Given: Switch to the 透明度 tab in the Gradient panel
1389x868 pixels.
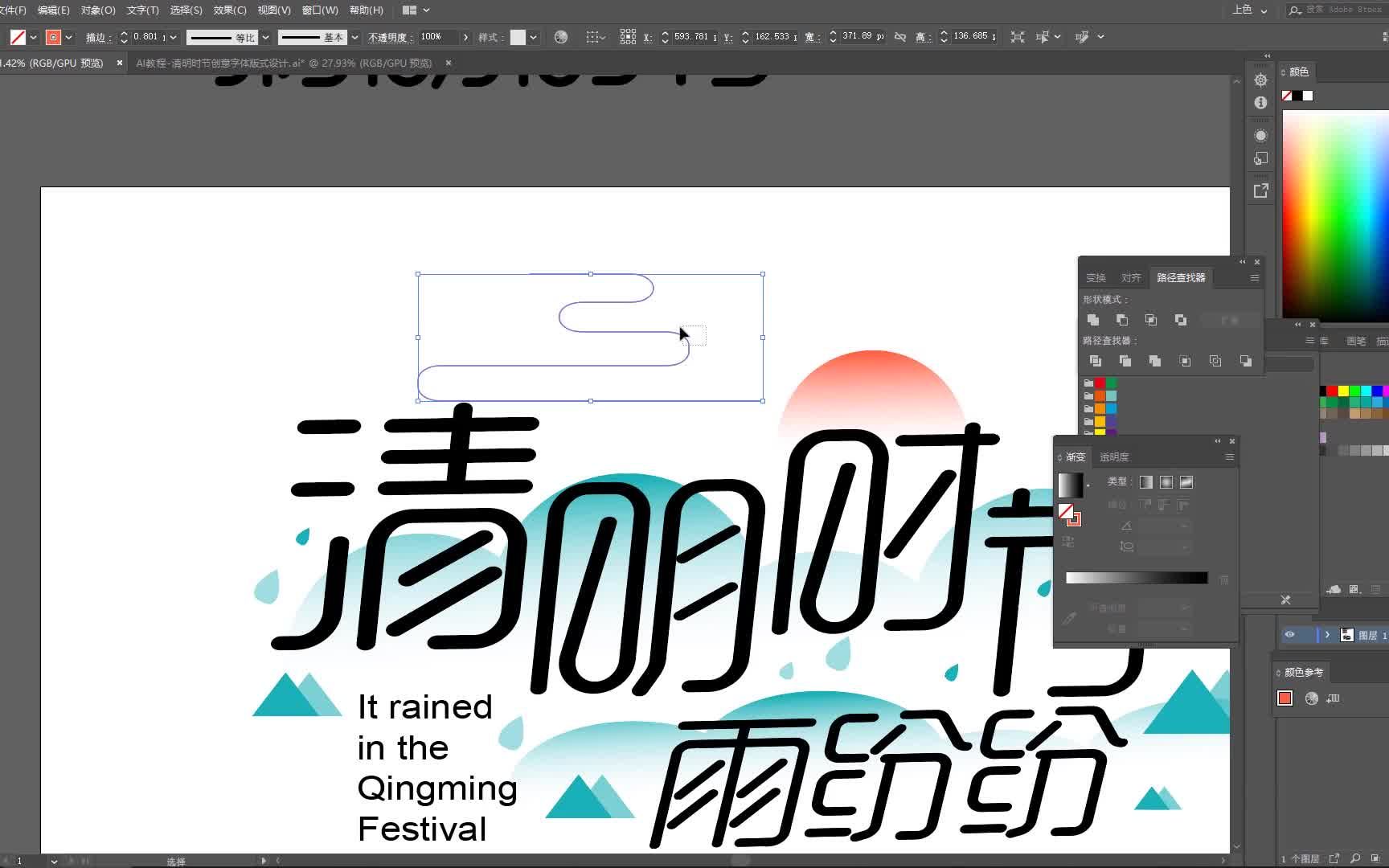Looking at the screenshot, I should pos(1114,457).
